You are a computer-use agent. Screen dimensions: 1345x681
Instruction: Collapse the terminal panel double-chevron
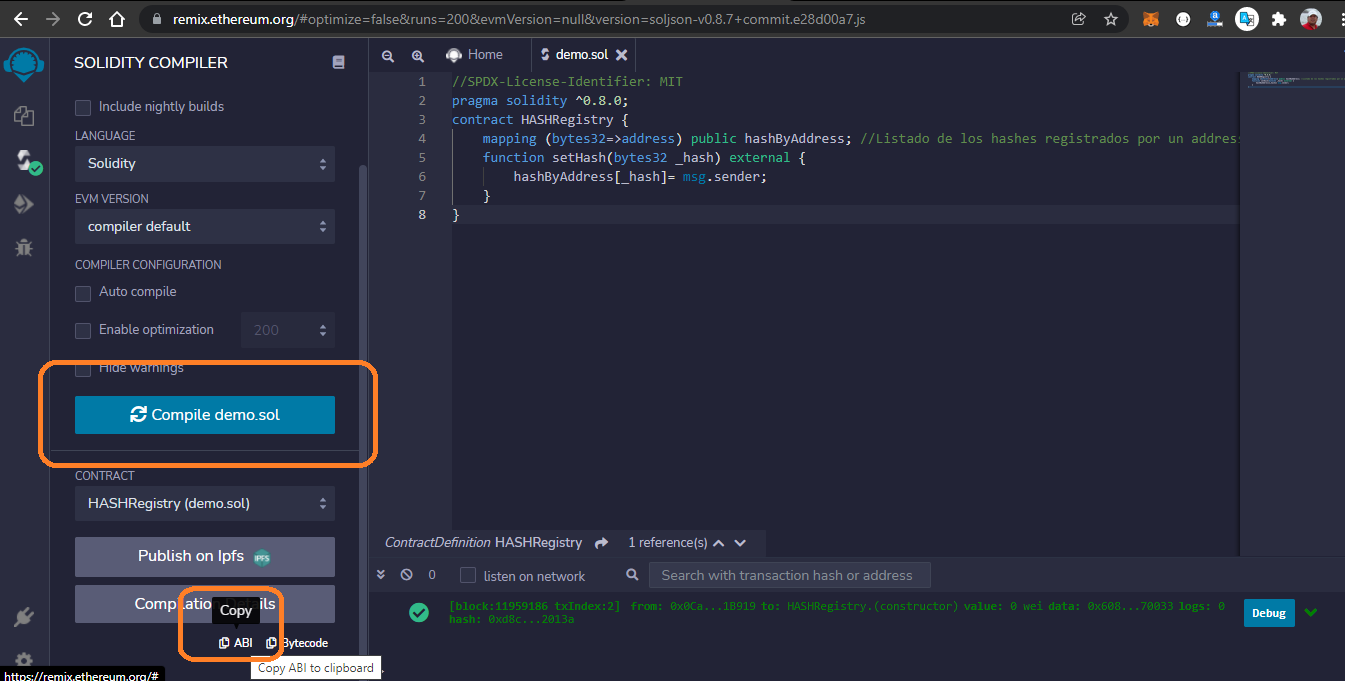[381, 575]
